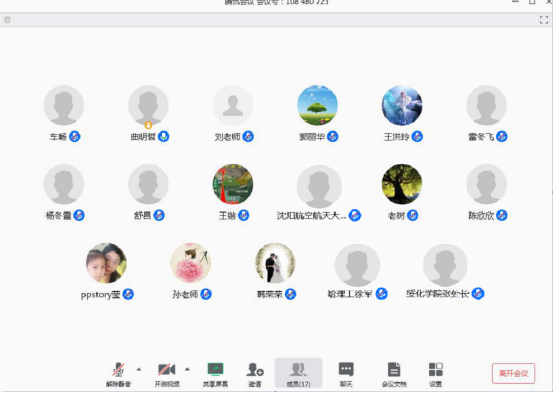This screenshot has width=554, height=393.
Task: Click the muted mic icon beside 绥化学院张处长
Action: click(478, 293)
